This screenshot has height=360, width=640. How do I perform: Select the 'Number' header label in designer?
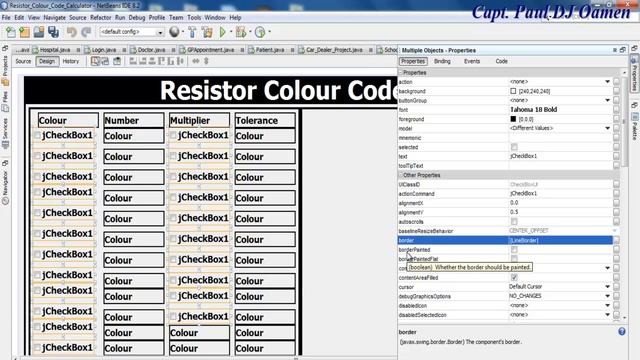click(x=134, y=120)
